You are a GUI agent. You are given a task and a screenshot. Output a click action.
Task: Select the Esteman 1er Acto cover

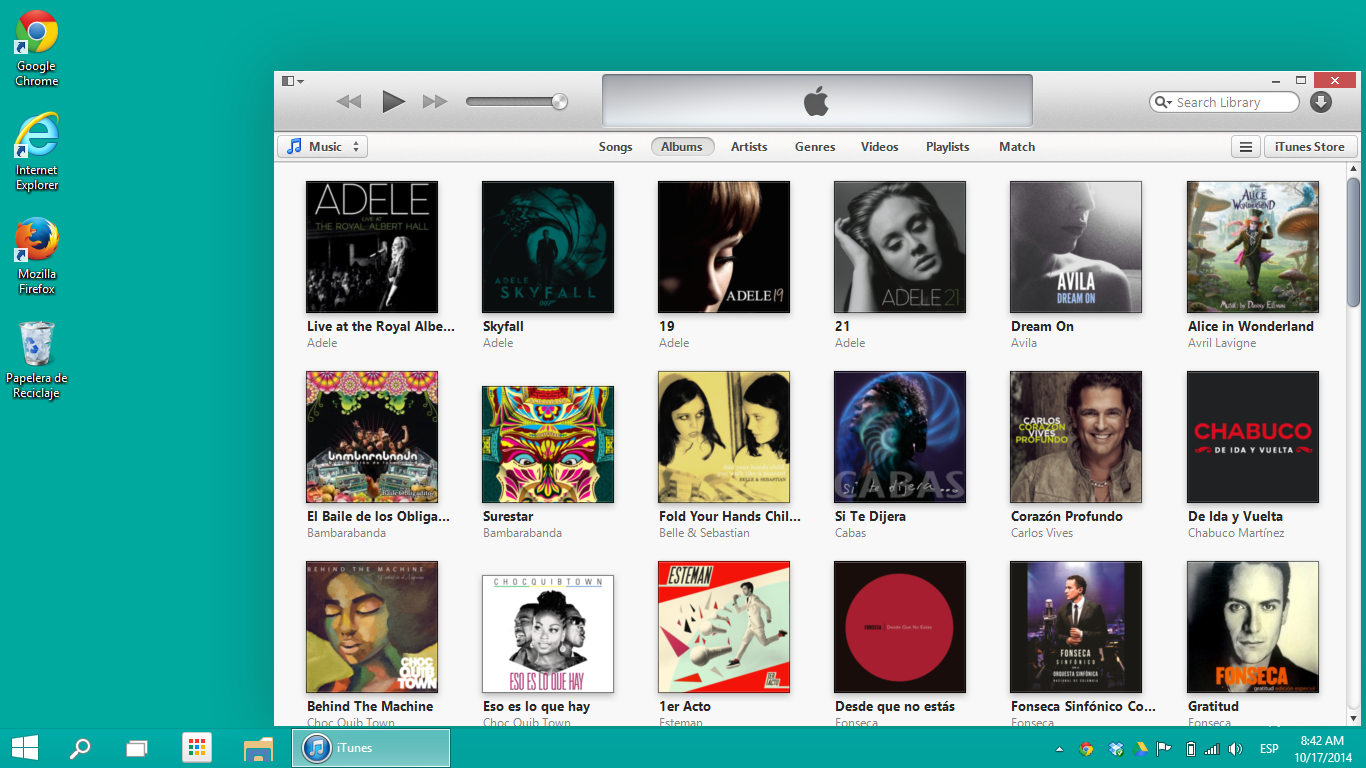[724, 627]
